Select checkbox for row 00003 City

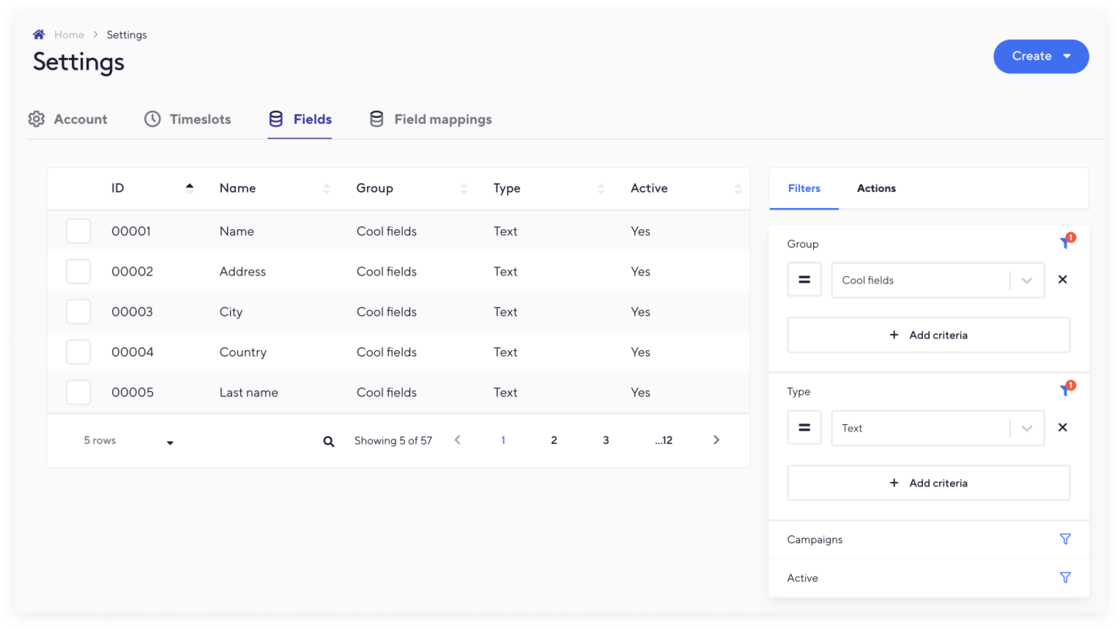point(79,311)
